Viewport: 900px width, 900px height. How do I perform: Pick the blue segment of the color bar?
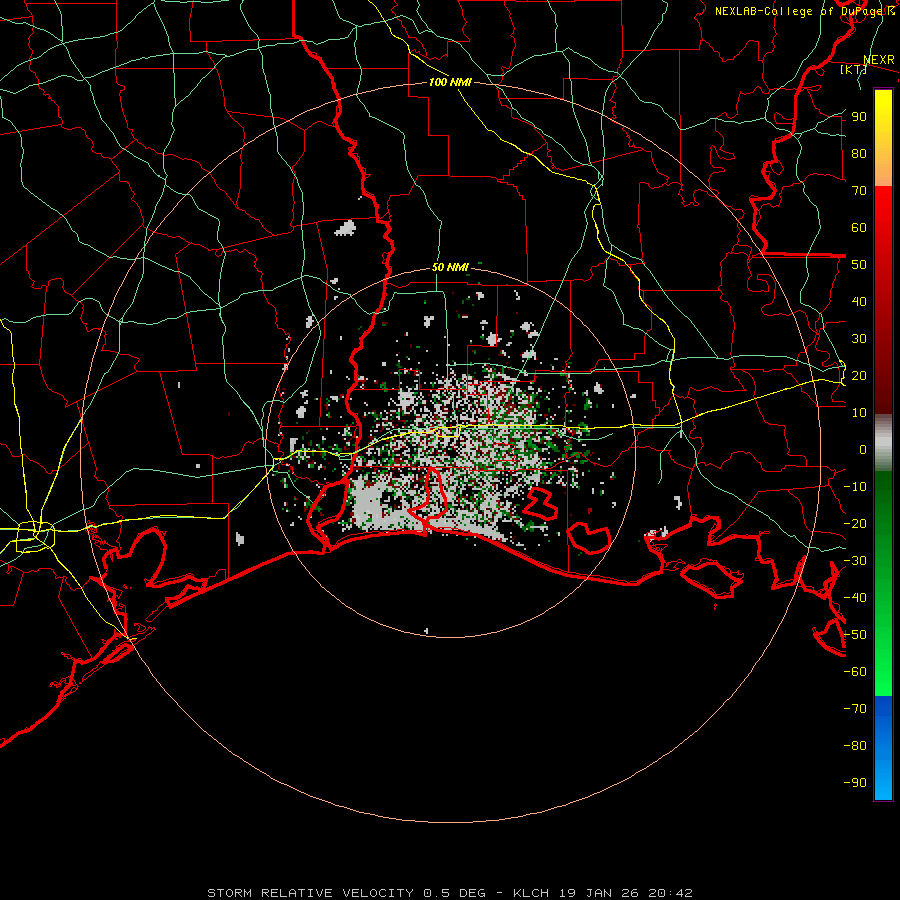click(883, 748)
